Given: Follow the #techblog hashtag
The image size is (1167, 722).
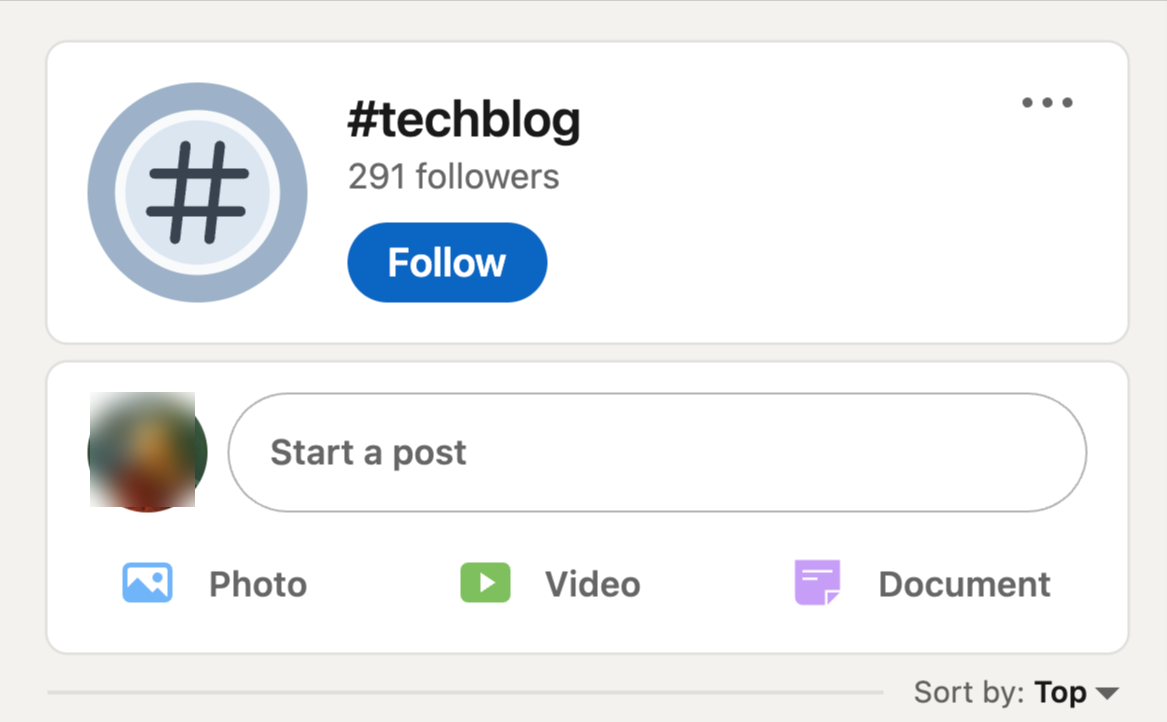Looking at the screenshot, I should (x=447, y=263).
